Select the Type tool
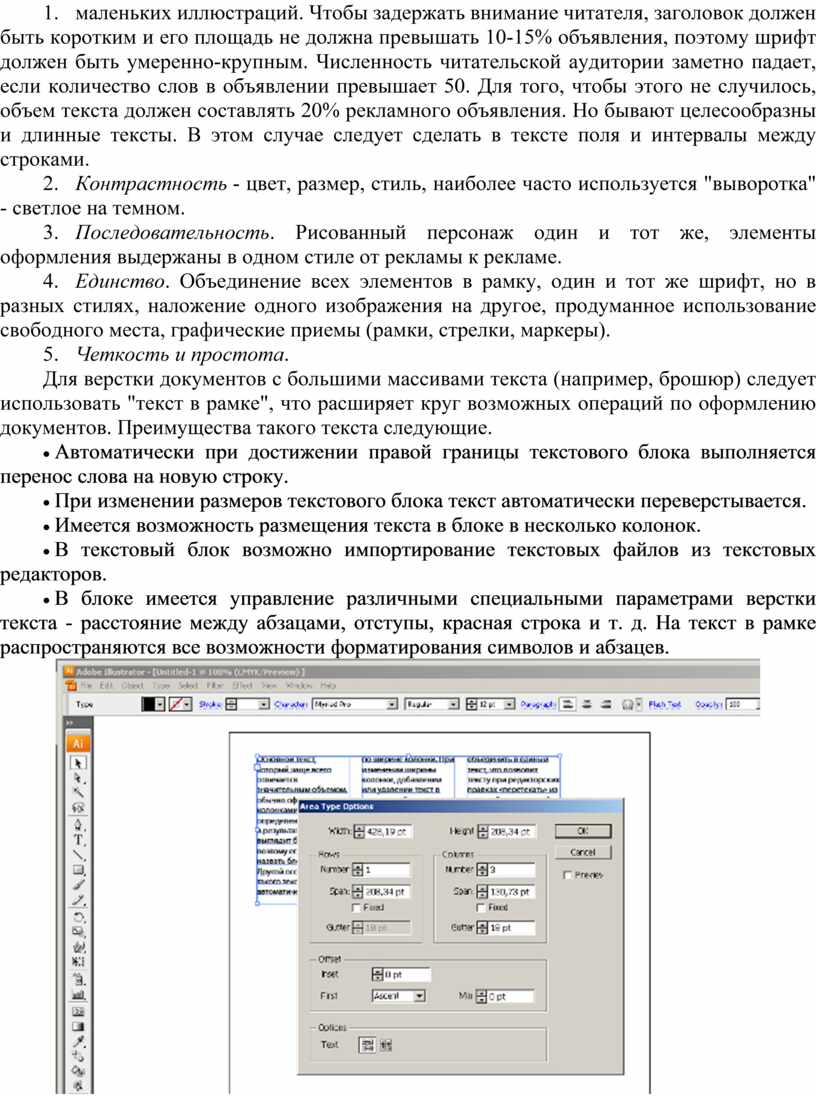This screenshot has width=816, height=1096. tap(78, 839)
